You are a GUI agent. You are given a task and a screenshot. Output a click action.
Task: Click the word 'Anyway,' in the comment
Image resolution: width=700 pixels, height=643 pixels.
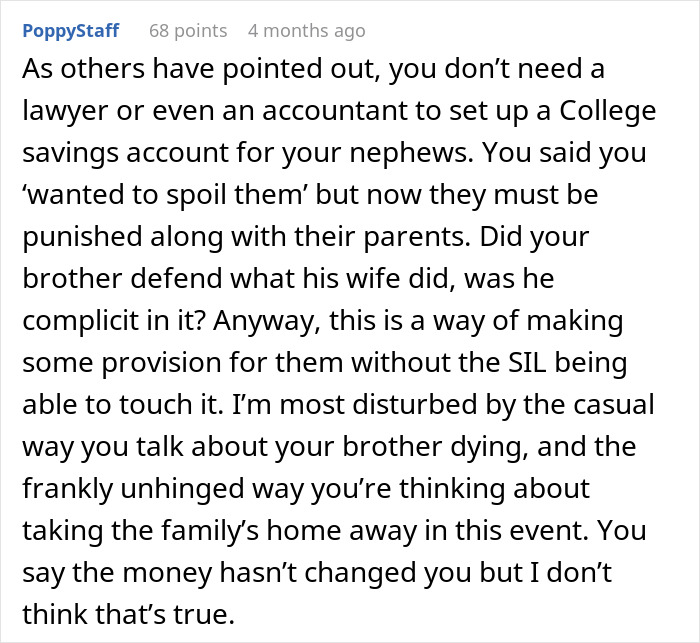(267, 322)
